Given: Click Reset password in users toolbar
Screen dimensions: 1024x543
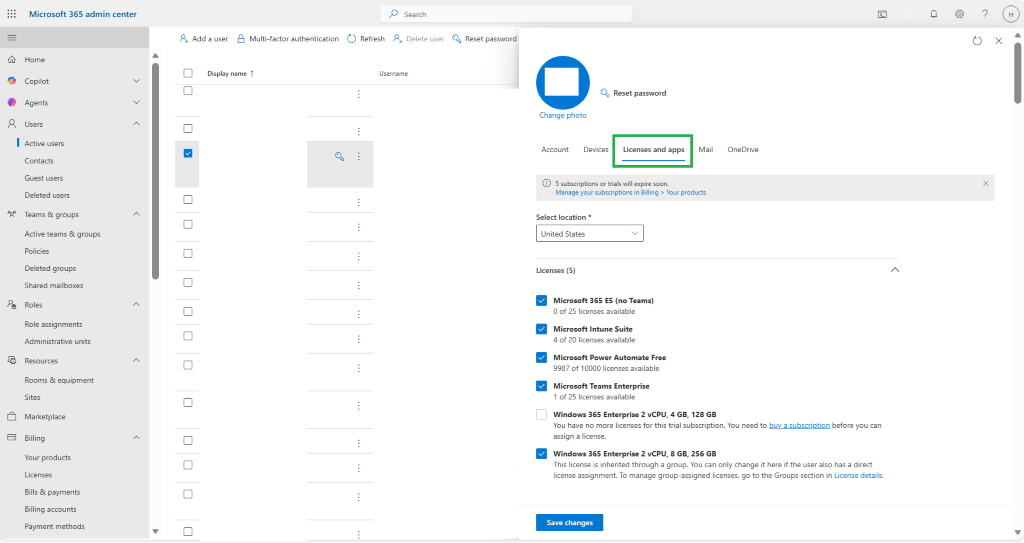Looking at the screenshot, I should [485, 39].
